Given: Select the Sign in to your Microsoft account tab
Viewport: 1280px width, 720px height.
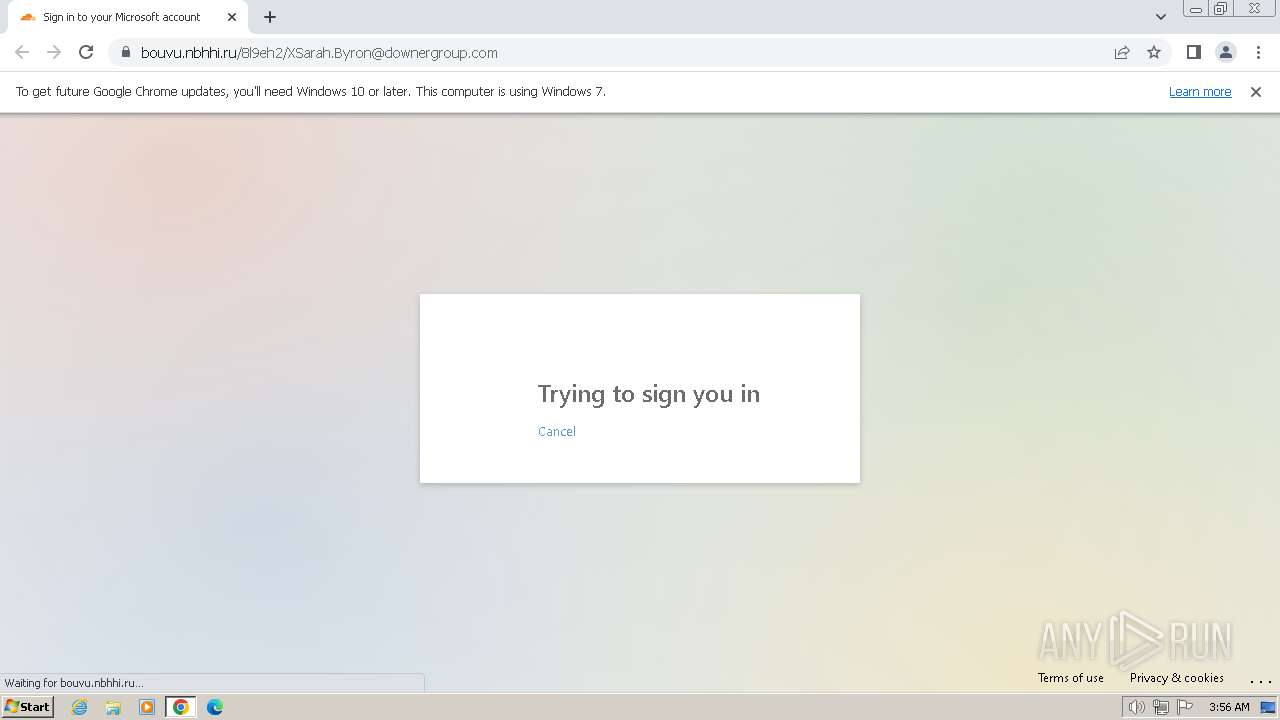Looking at the screenshot, I should tap(128, 17).
